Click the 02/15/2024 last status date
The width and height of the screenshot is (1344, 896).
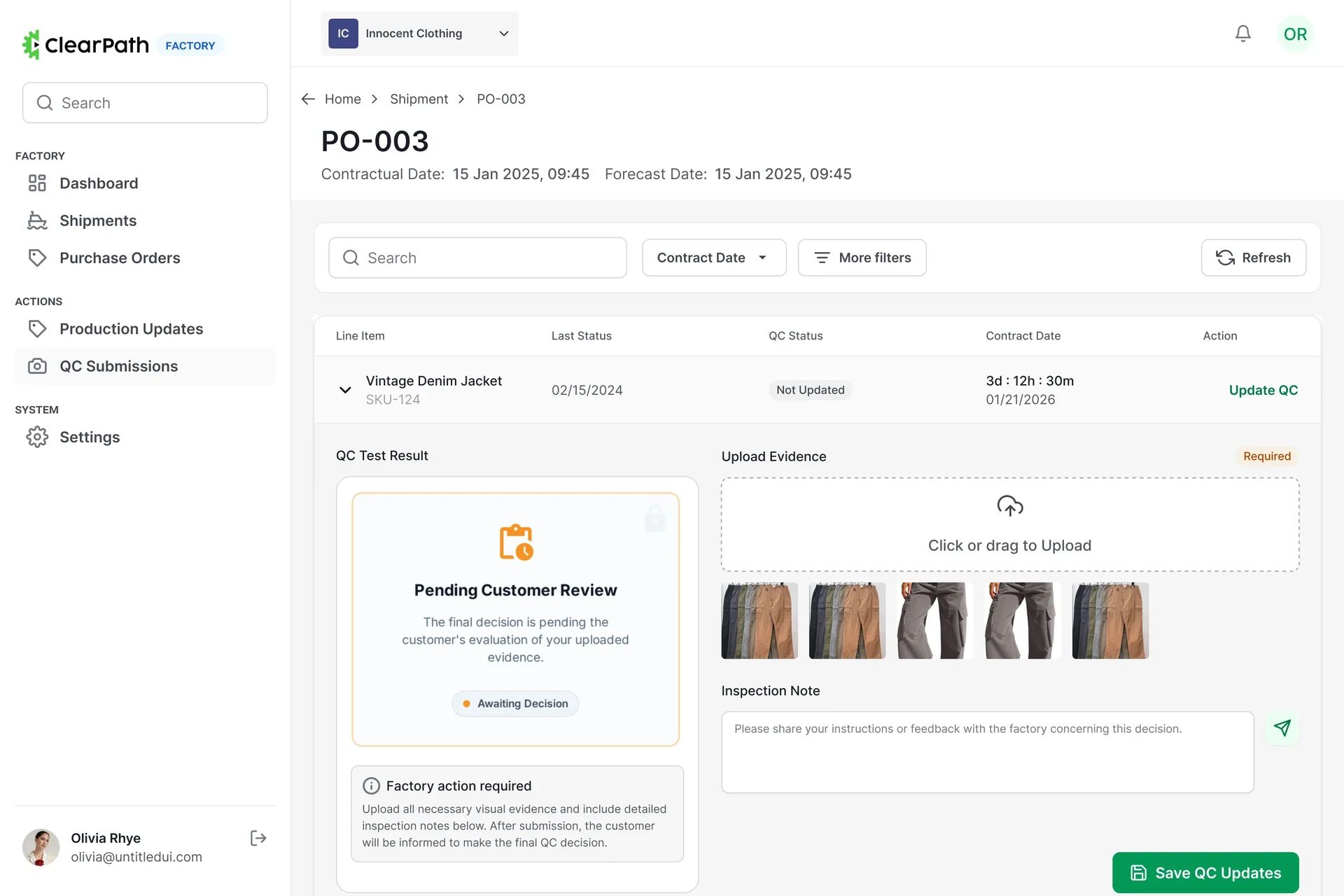coord(587,390)
